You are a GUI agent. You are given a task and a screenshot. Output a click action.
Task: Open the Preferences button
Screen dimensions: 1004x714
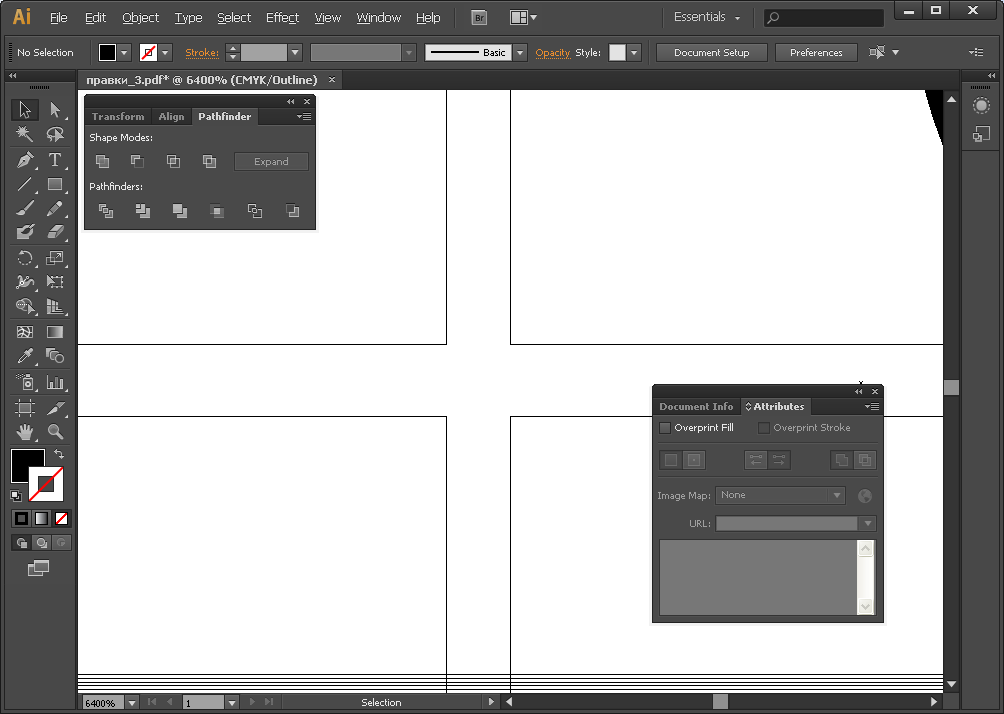pyautogui.click(x=816, y=53)
